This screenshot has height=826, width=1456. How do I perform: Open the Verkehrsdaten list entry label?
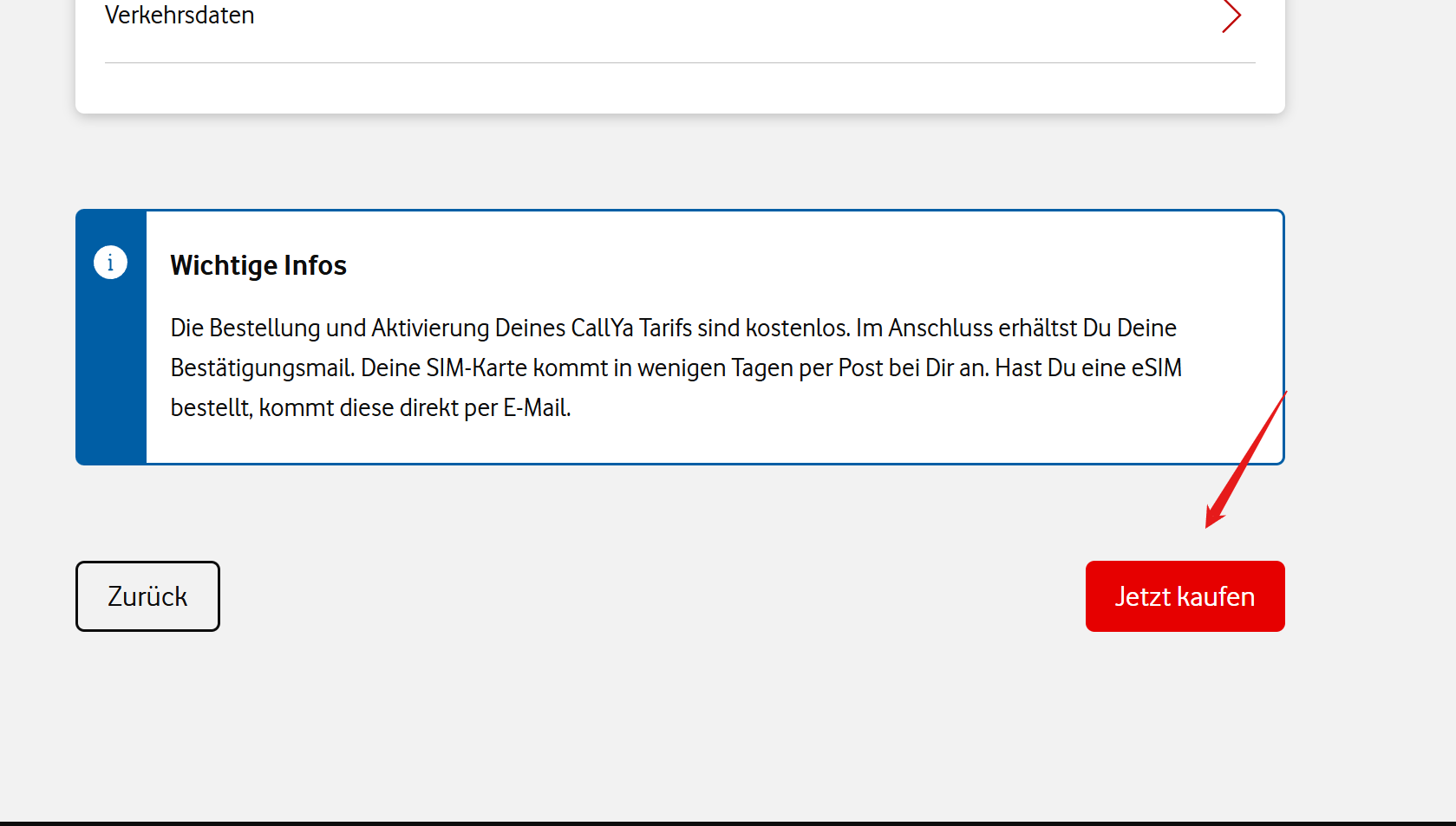click(180, 15)
